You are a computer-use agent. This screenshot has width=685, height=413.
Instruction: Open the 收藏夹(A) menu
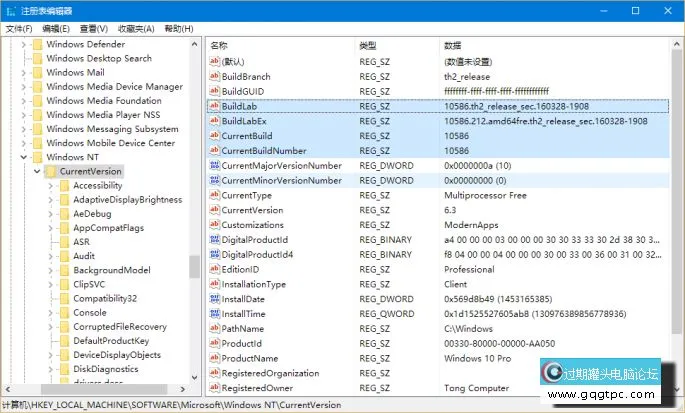coord(138,29)
